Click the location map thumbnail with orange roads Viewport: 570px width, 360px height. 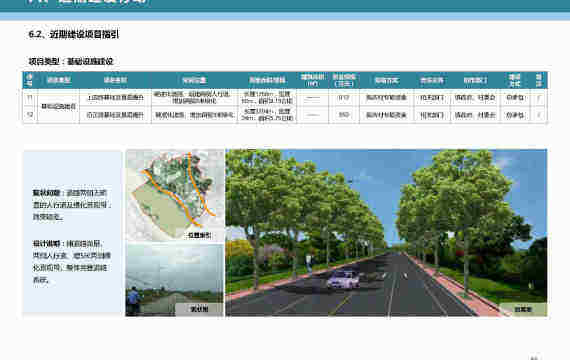pos(175,195)
